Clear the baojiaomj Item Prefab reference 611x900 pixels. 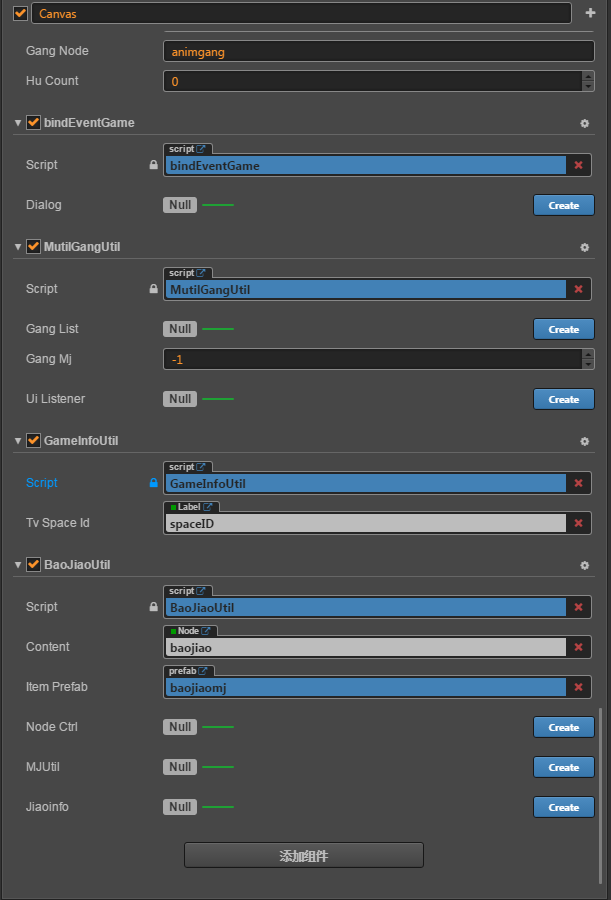pos(578,687)
